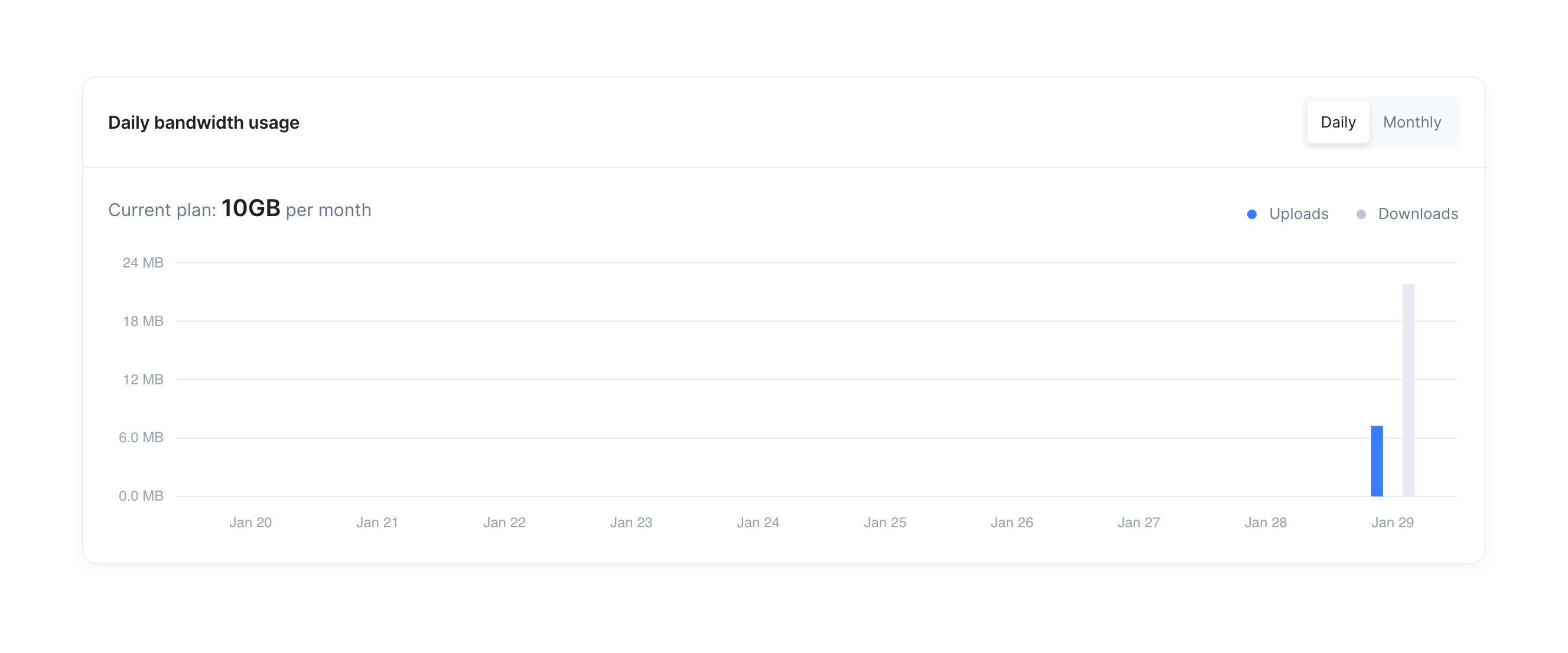Image resolution: width=1568 pixels, height=653 pixels.
Task: Click the Jan 28 date label
Action: coord(1266,523)
